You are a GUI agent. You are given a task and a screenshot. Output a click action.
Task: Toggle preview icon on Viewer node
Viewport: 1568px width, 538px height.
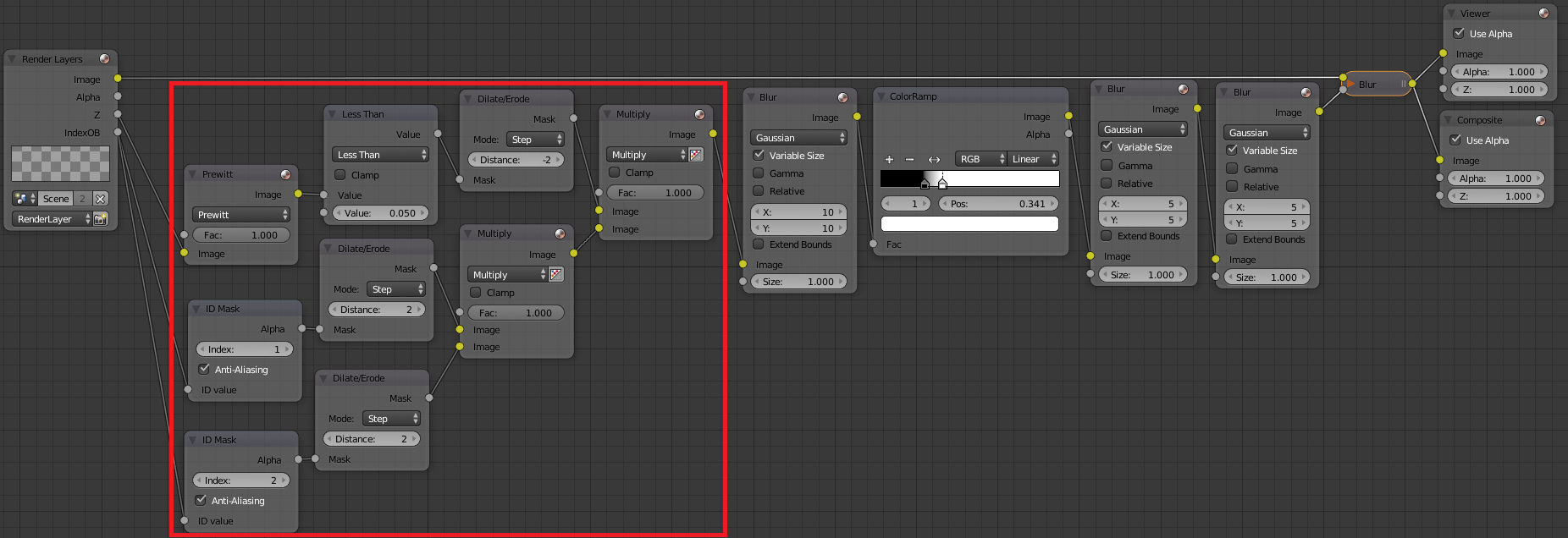coord(1543,13)
